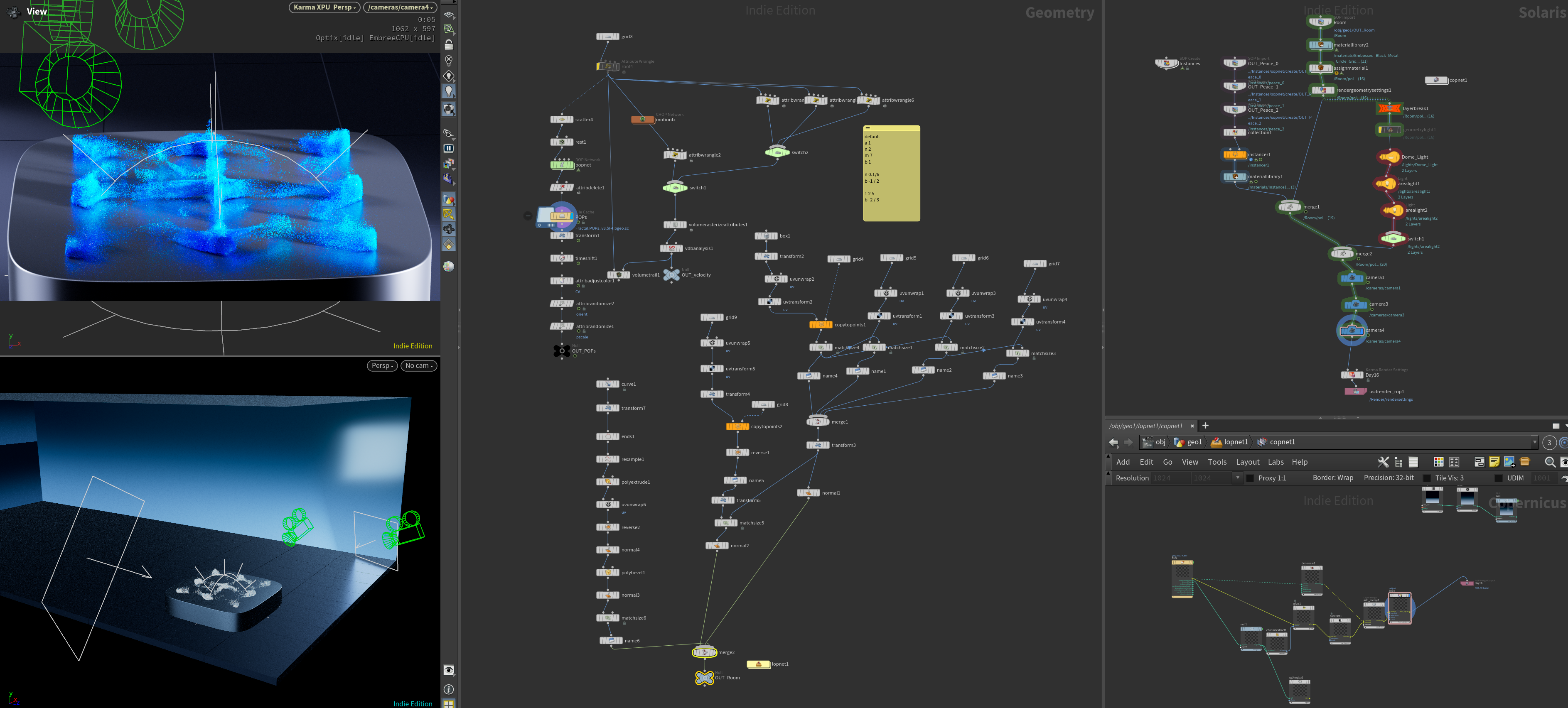The width and height of the screenshot is (1568, 708).
Task: Enable the UDIM checkbox
Action: pyautogui.click(x=1499, y=478)
